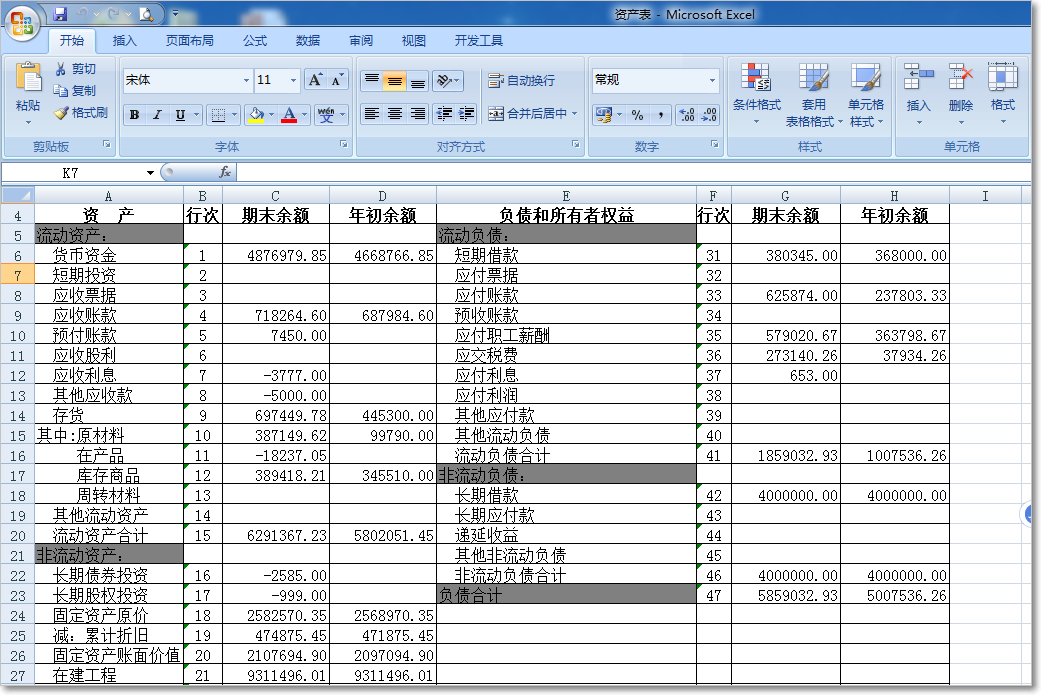
Task: Click the Format Painter (格式刷) icon
Action: [58, 112]
